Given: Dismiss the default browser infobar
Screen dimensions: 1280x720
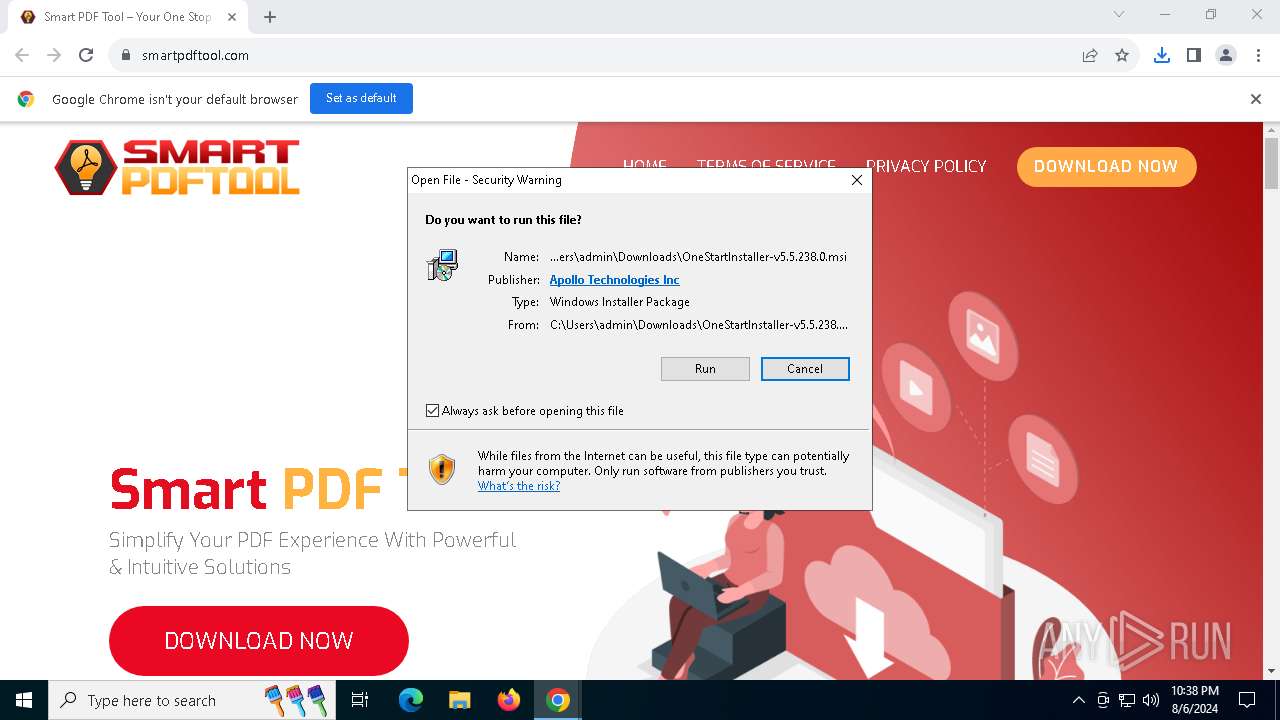Looking at the screenshot, I should pos(1255,99).
